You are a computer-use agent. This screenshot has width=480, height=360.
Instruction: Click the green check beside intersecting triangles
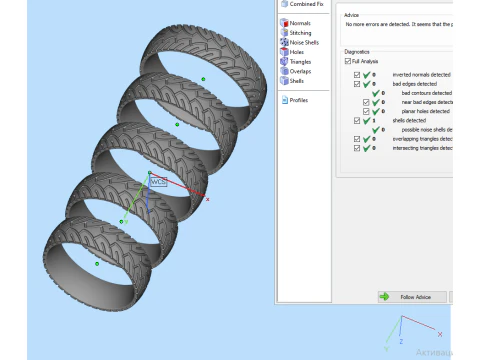coord(367,148)
